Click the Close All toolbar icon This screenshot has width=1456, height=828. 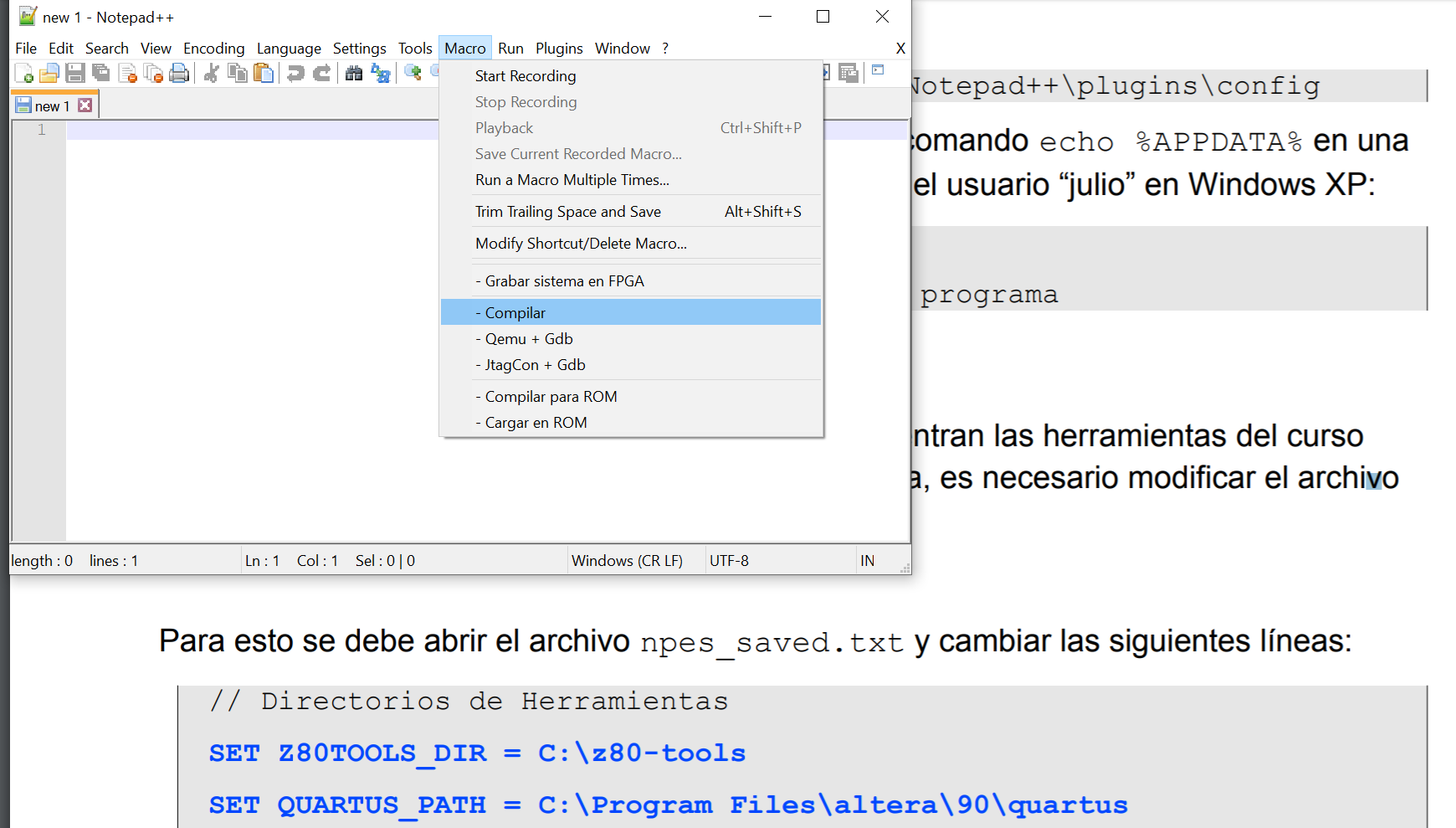[153, 74]
